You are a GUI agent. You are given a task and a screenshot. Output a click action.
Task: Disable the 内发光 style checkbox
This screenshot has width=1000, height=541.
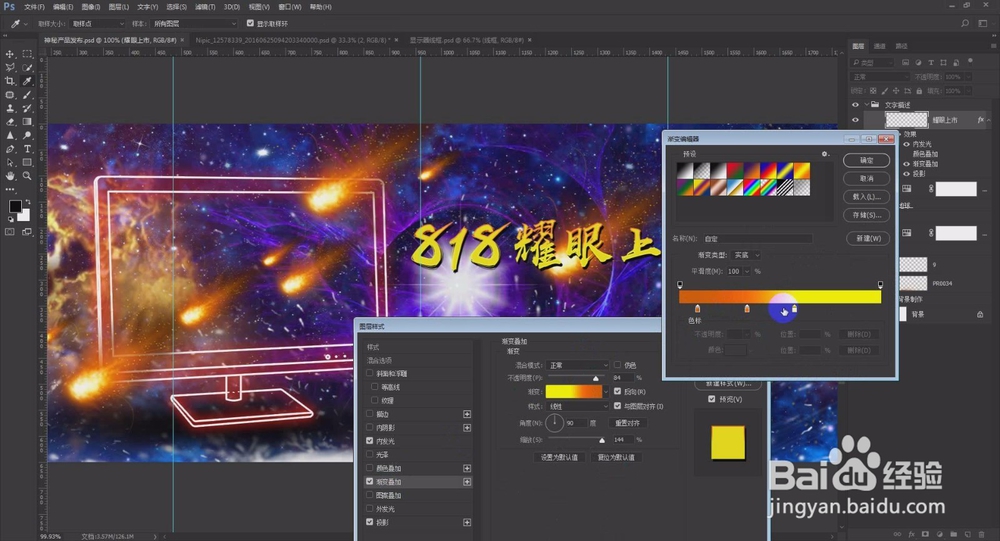[x=369, y=441]
